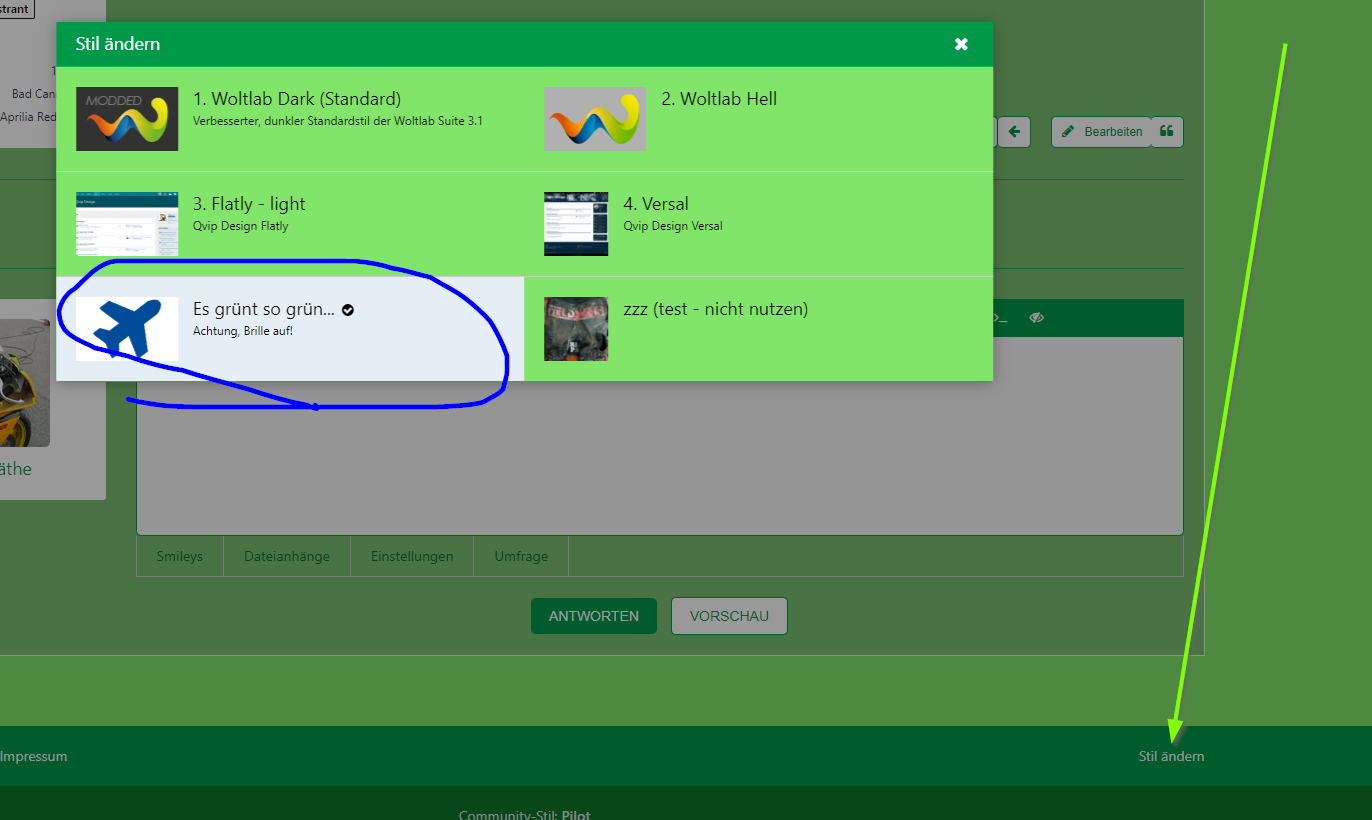Switch to the Dateianhänge tab
The width and height of the screenshot is (1372, 820).
pyautogui.click(x=287, y=557)
